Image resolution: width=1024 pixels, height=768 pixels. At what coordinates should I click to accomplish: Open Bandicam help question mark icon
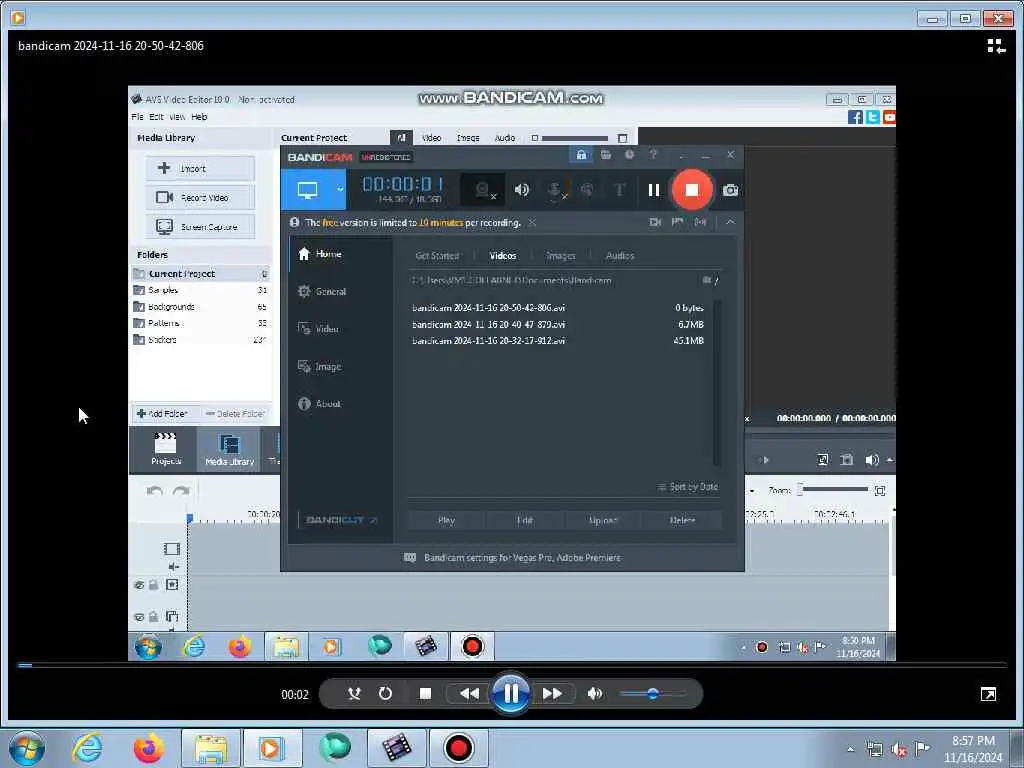pos(653,155)
